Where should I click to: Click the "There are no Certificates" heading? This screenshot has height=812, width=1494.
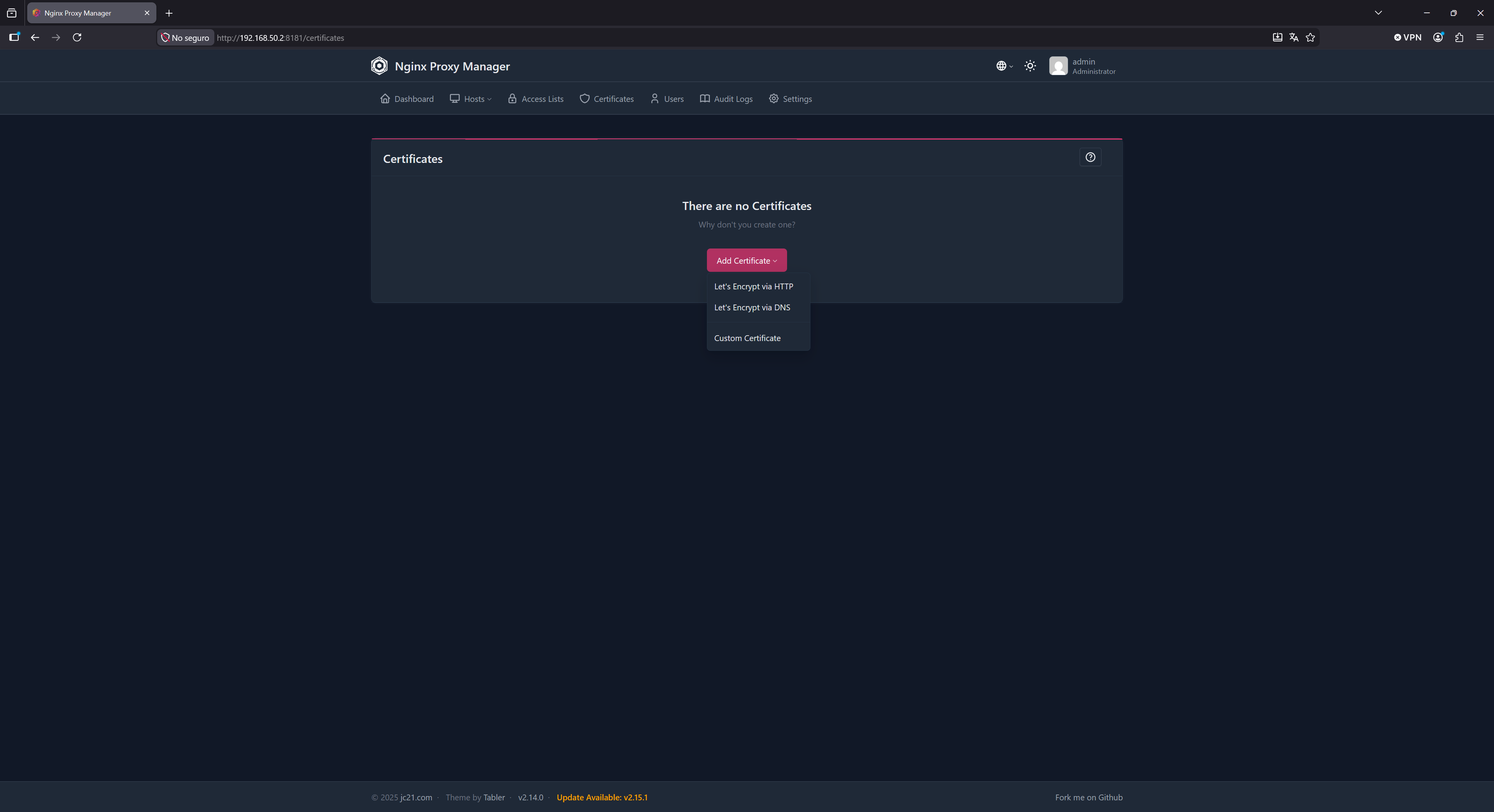747,206
